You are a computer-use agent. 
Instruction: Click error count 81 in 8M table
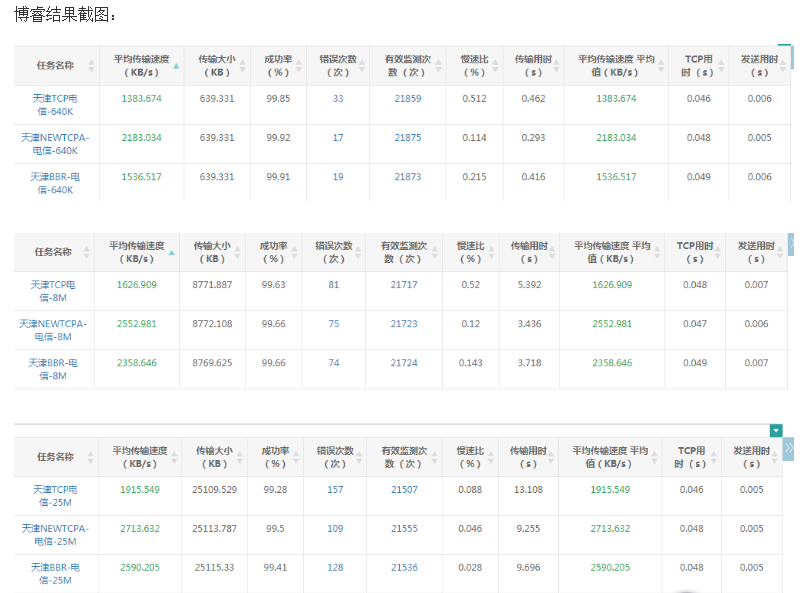click(334, 285)
